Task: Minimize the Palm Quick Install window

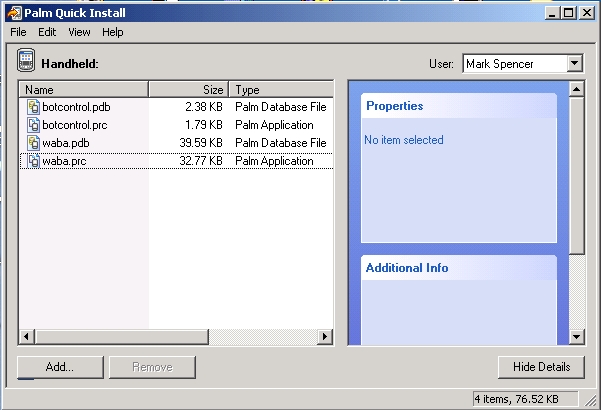Action: 552,13
